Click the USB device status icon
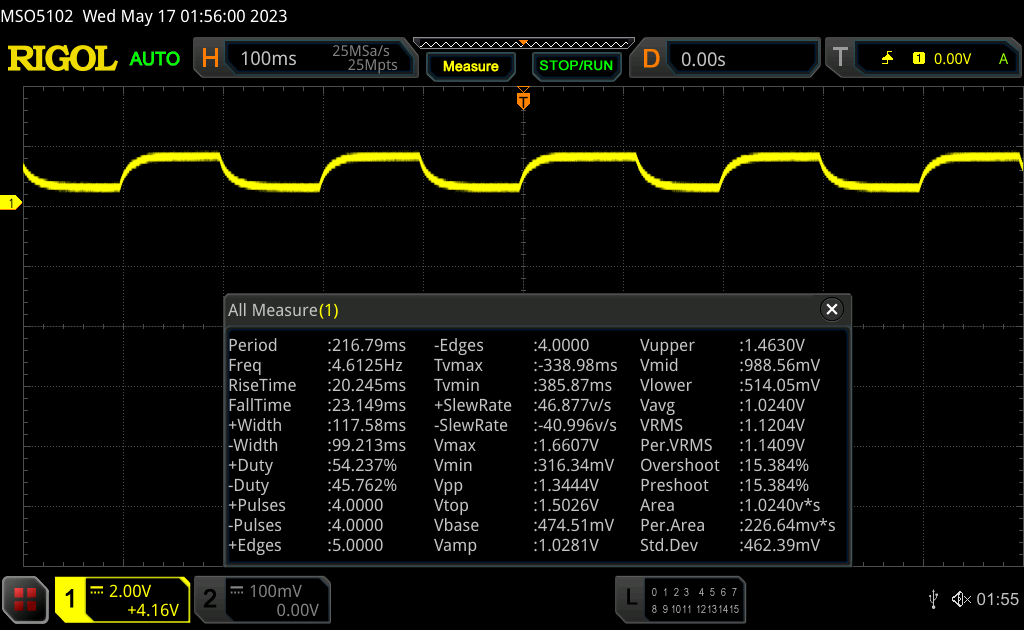This screenshot has height=630, width=1024. tap(933, 599)
